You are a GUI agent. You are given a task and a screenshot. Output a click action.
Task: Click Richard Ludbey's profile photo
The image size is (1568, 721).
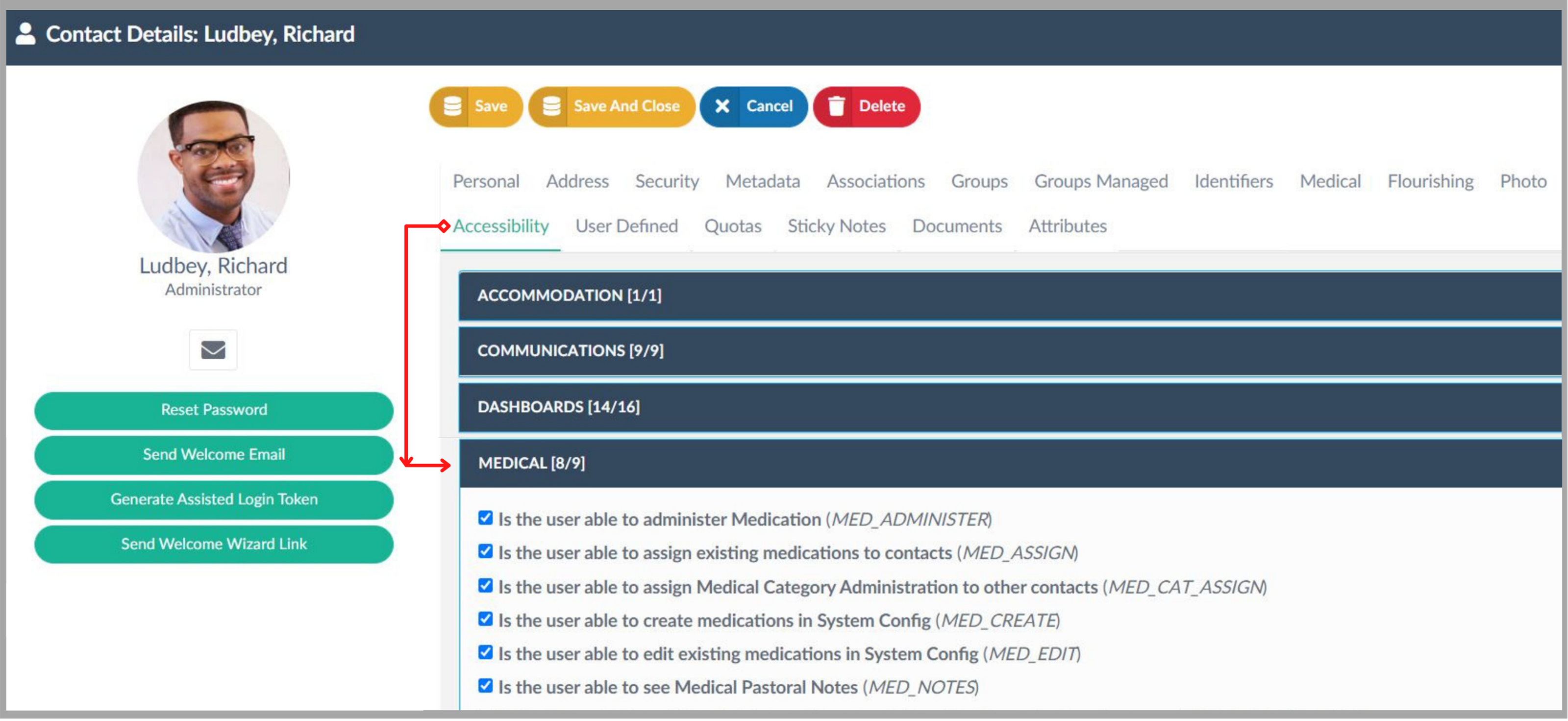click(x=213, y=176)
